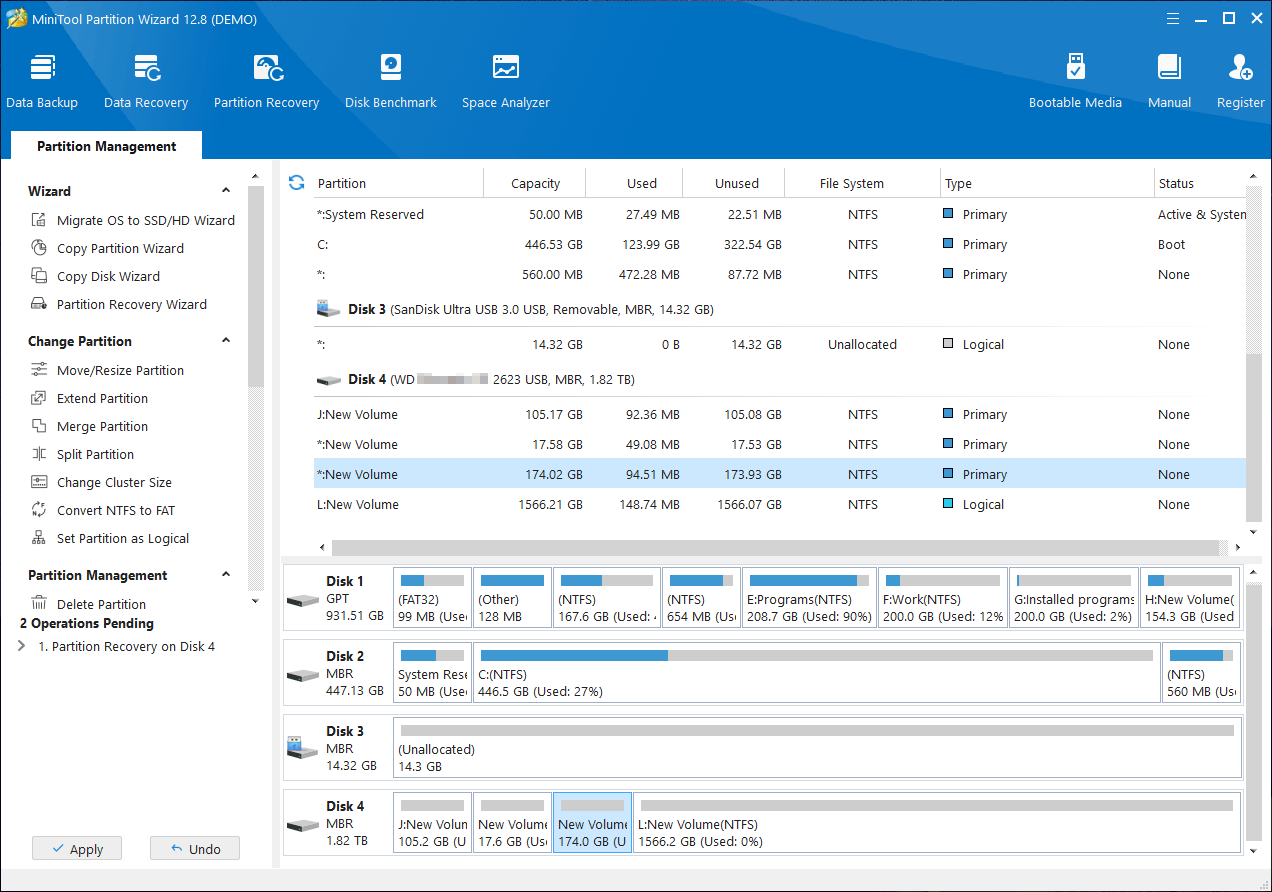Open the Manual
The width and height of the screenshot is (1272, 892).
point(1169,82)
